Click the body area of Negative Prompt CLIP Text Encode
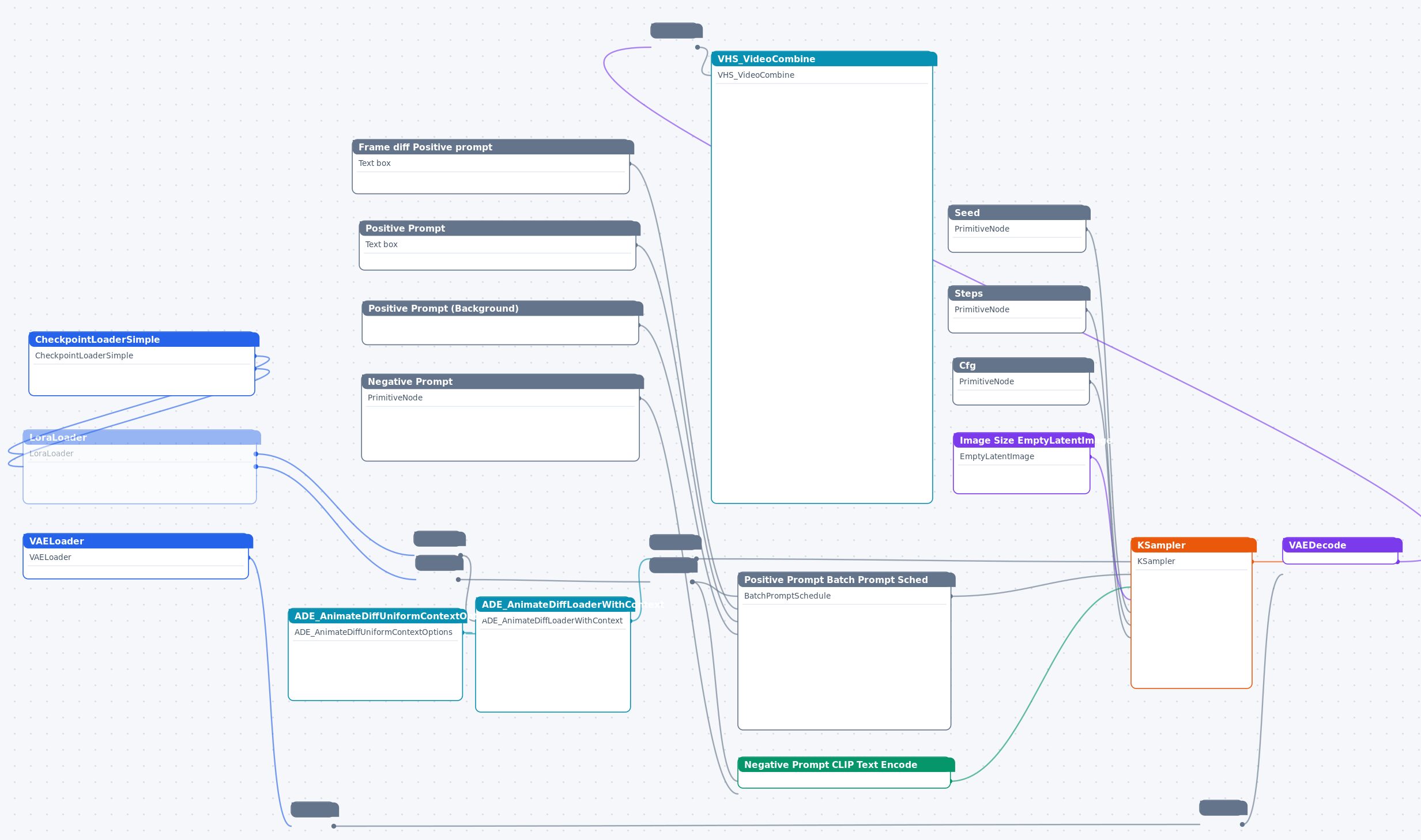Screen dimensions: 1421x840 [x=844, y=780]
